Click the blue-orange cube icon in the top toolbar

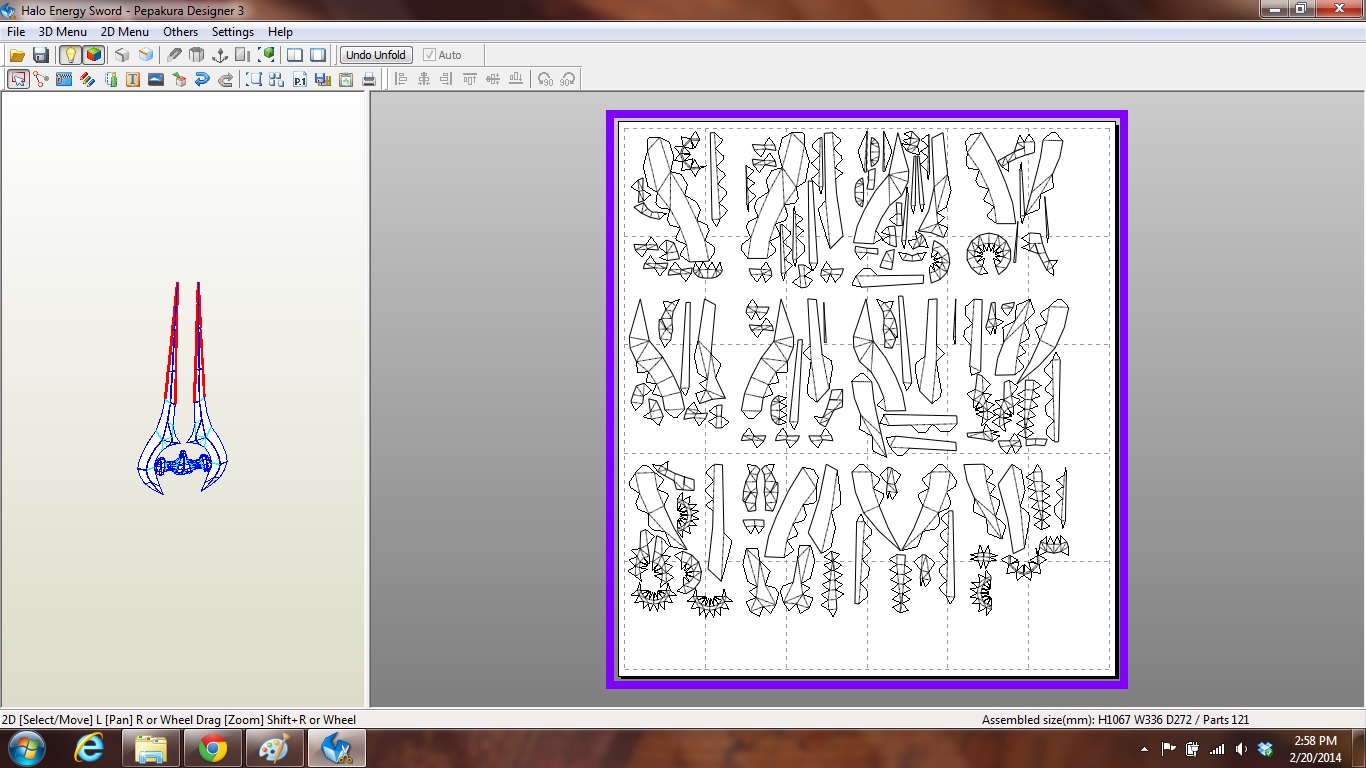tap(146, 55)
